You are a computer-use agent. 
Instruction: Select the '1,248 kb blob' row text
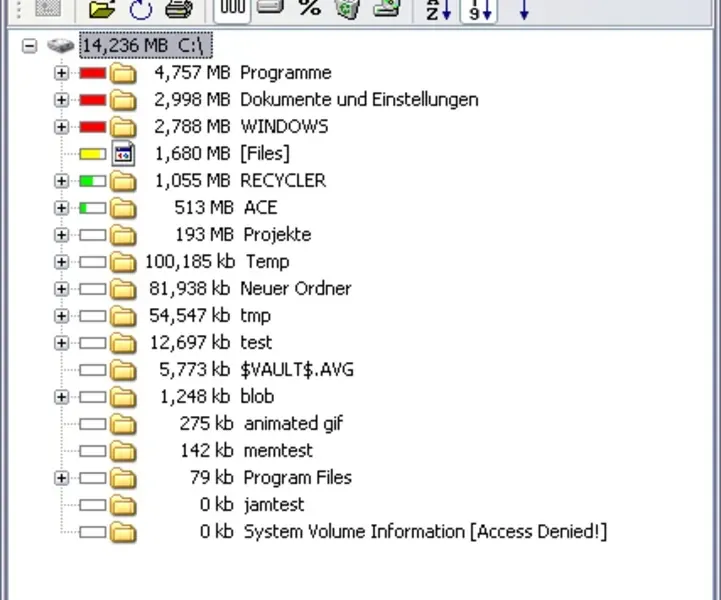pyautogui.click(x=217, y=397)
